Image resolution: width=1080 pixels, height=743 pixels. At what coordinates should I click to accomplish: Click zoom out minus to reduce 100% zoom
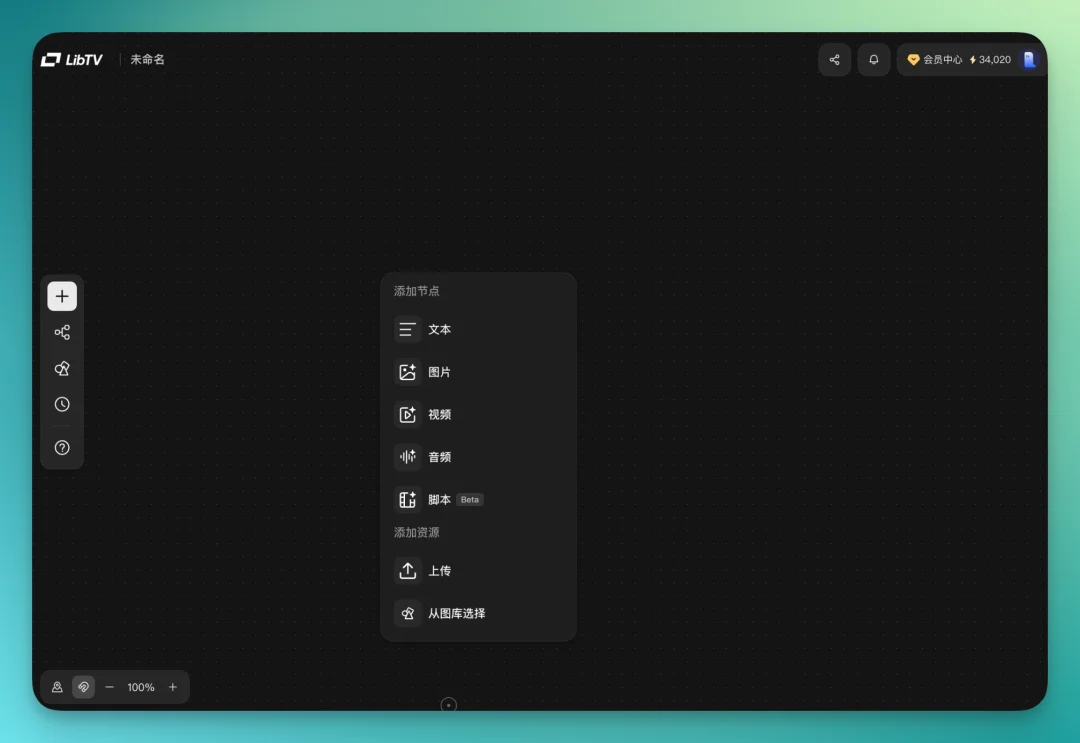click(x=109, y=687)
